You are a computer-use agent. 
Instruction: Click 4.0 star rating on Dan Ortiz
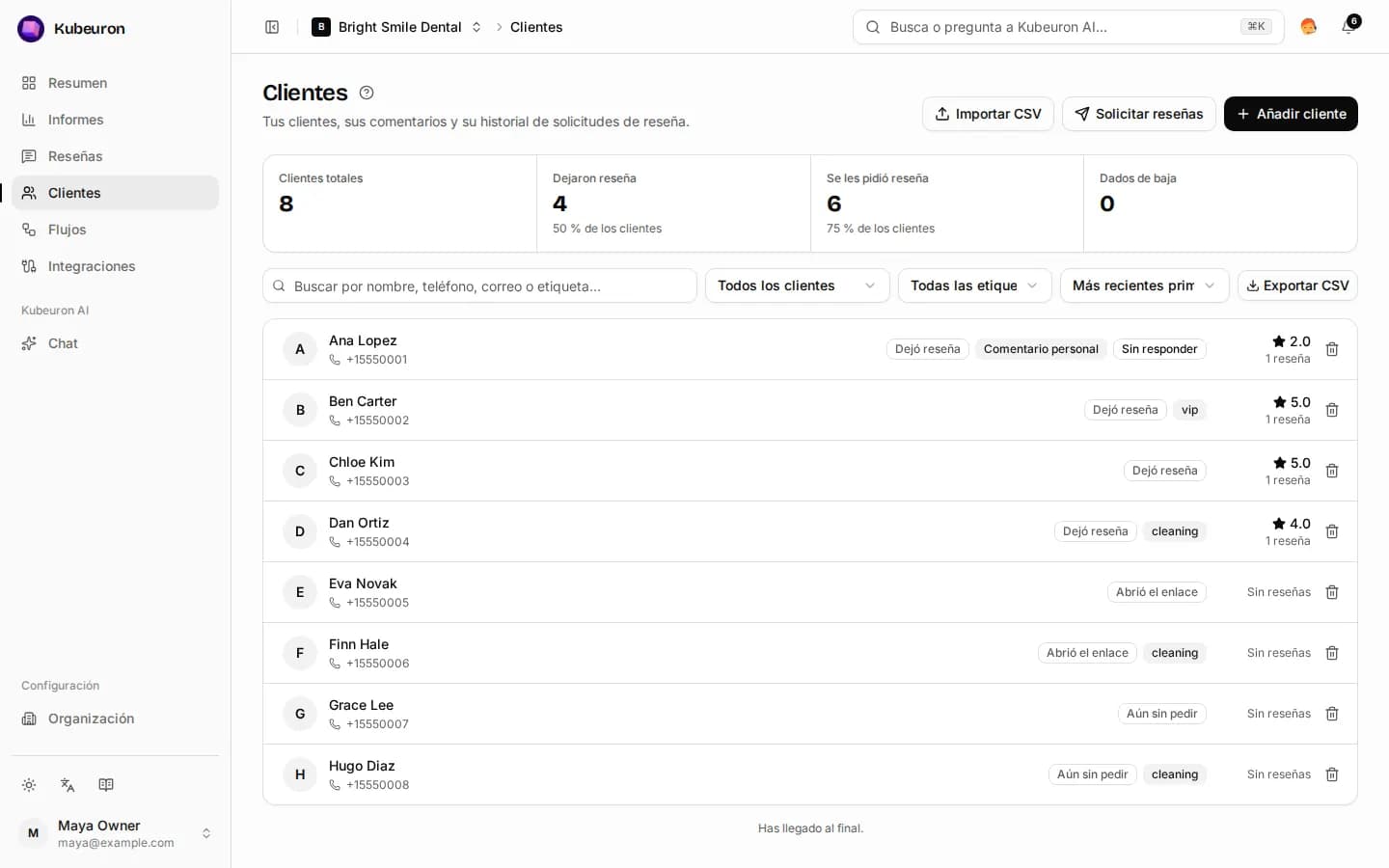(x=1292, y=524)
